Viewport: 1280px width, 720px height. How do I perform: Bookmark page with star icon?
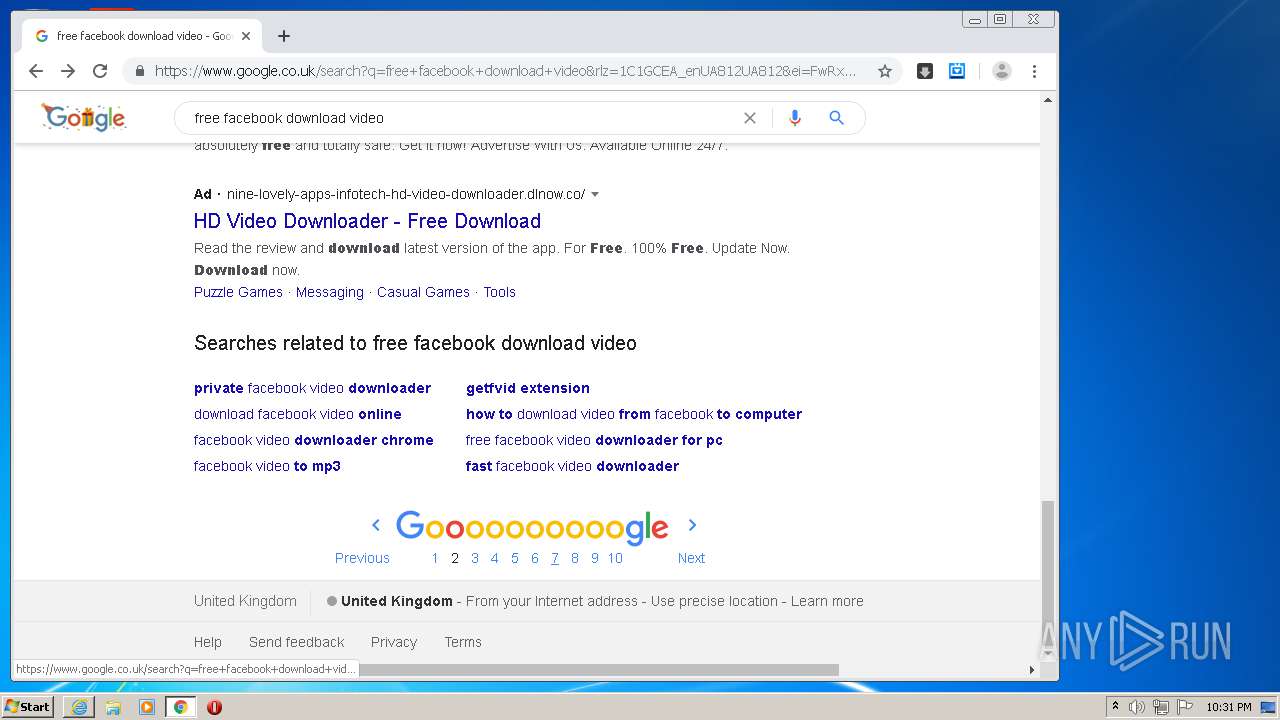click(x=885, y=71)
